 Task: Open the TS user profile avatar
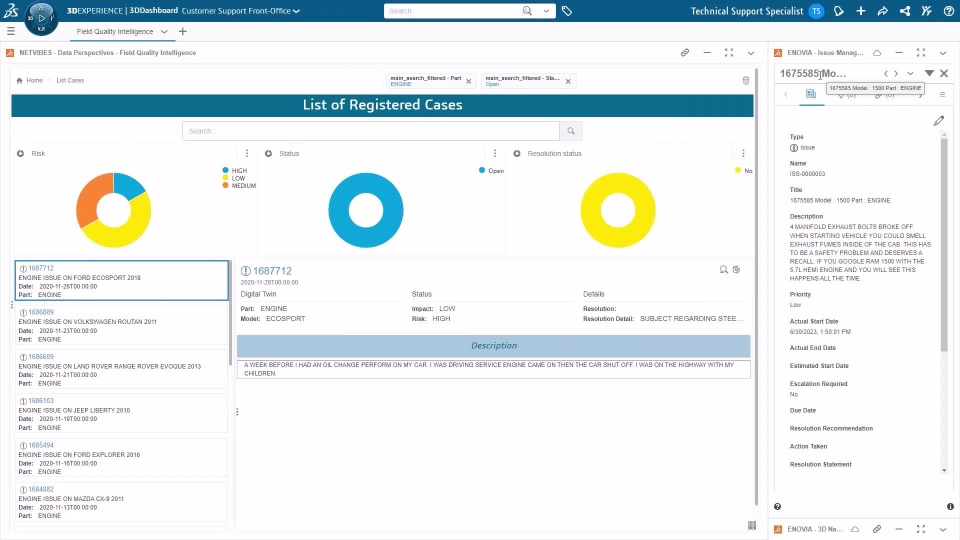tap(816, 11)
